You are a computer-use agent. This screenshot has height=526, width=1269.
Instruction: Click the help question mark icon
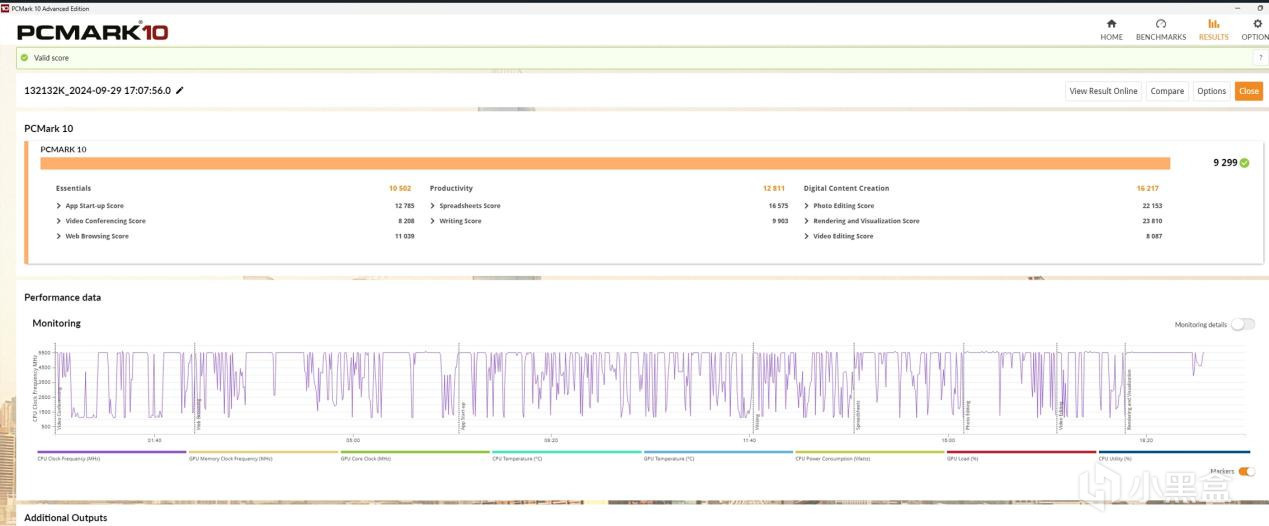[x=1260, y=58]
